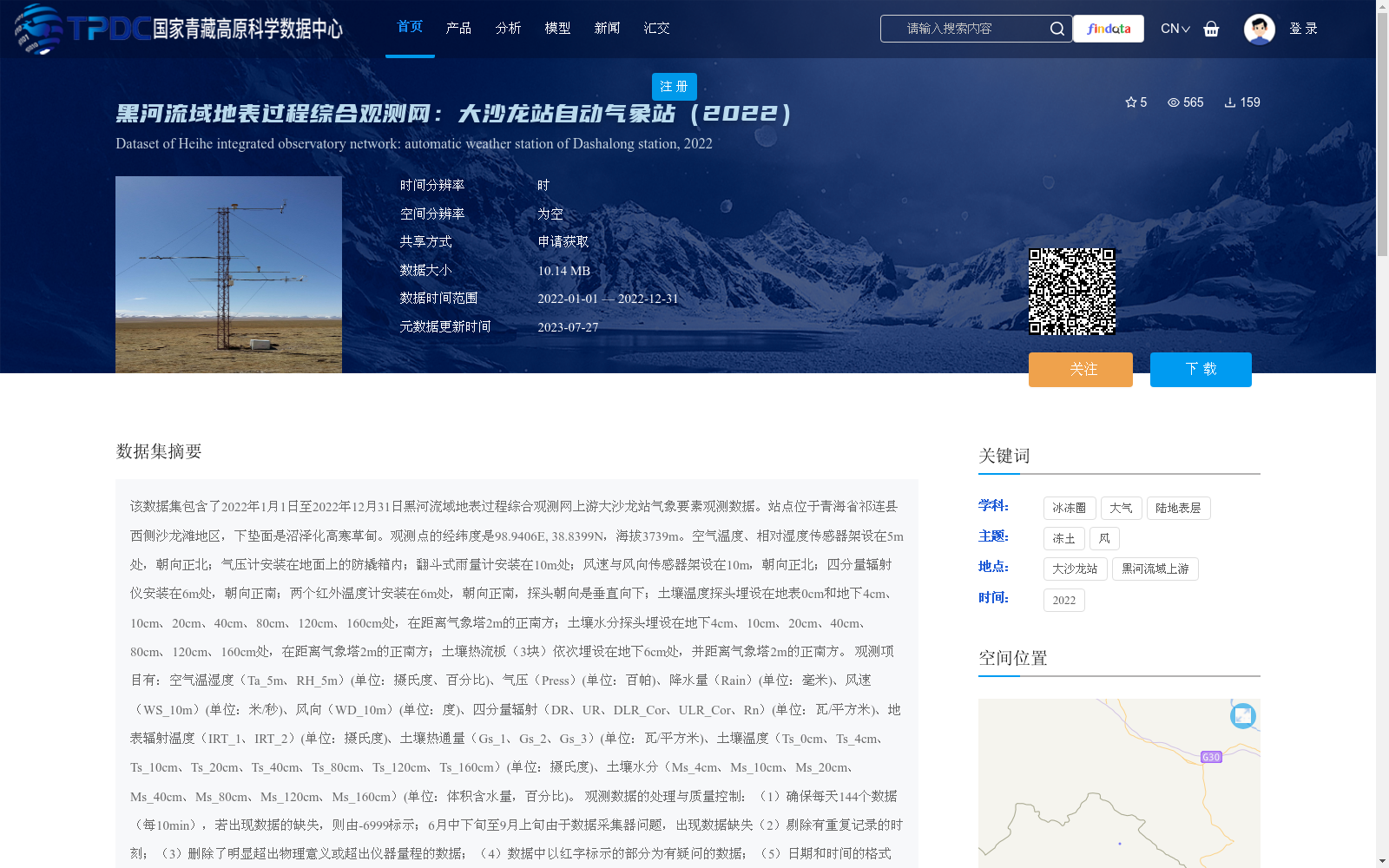Click the star favorites count icon
This screenshot has height=868, width=1389.
click(1131, 102)
